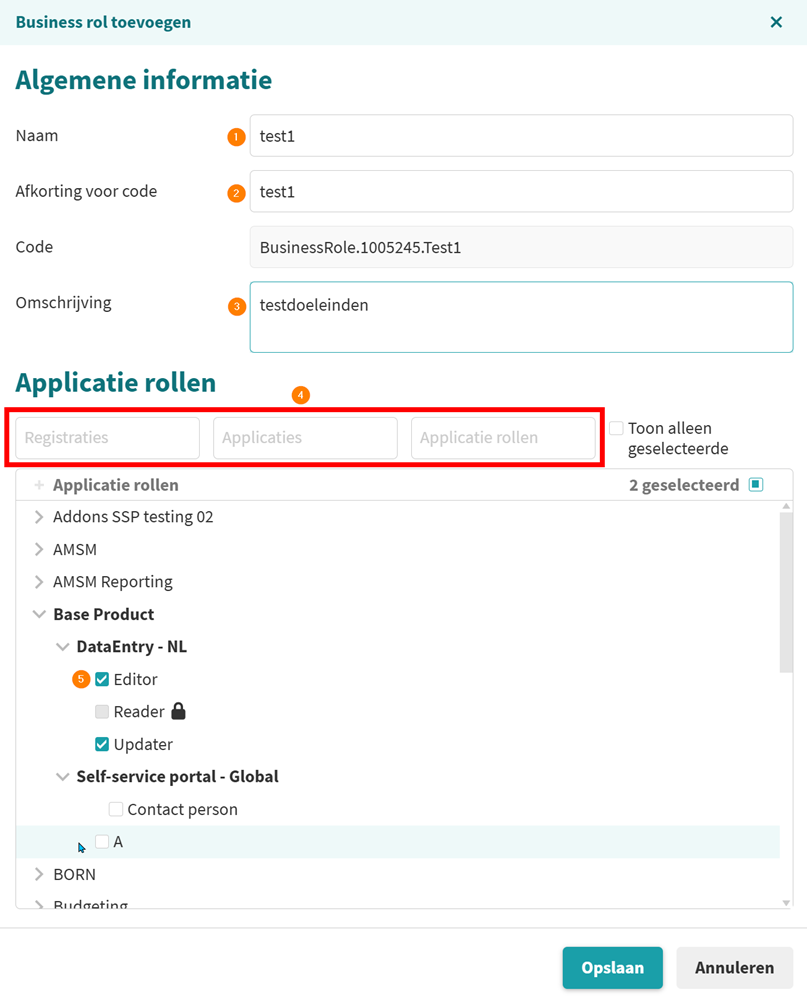
Task: Expand the BORN tree node
Action: (x=39, y=874)
